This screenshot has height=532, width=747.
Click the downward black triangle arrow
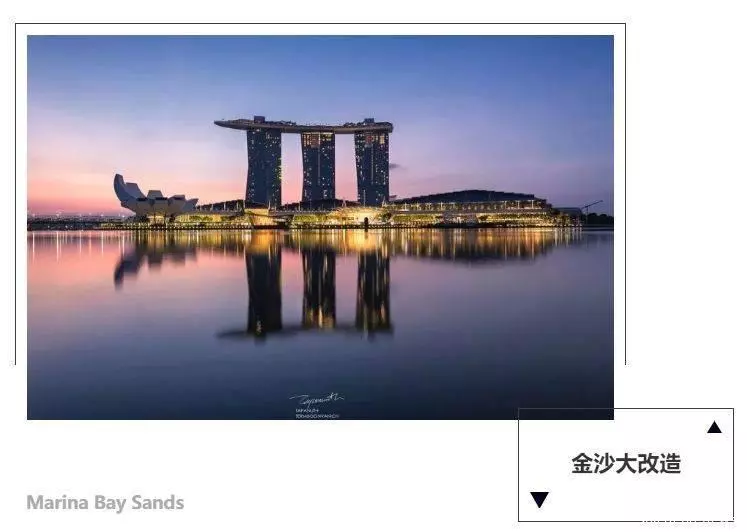coord(539,500)
